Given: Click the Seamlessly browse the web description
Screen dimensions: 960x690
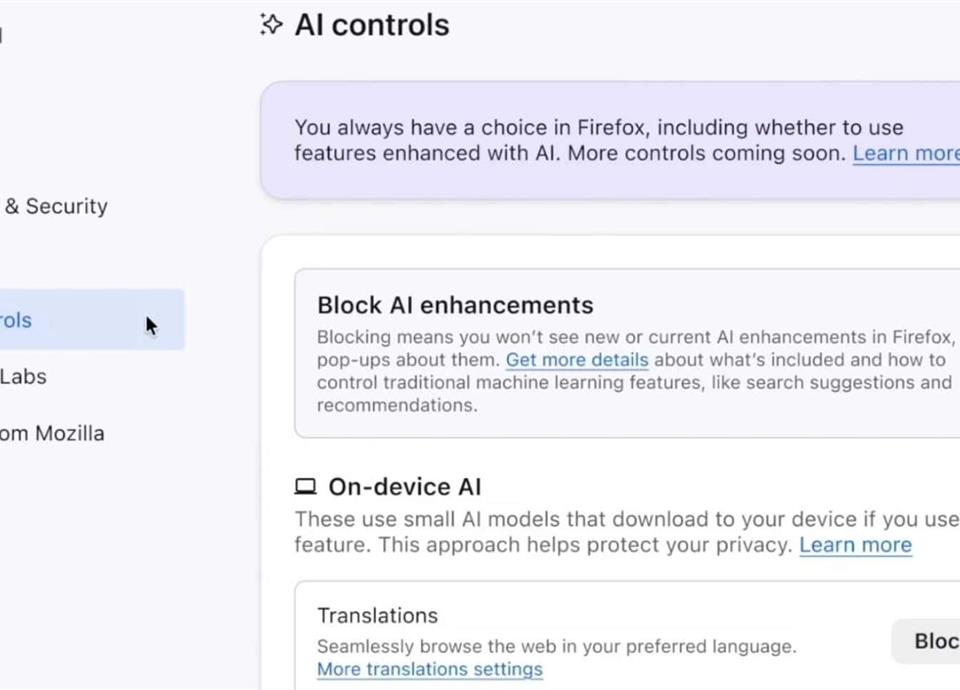Looking at the screenshot, I should [x=556, y=647].
